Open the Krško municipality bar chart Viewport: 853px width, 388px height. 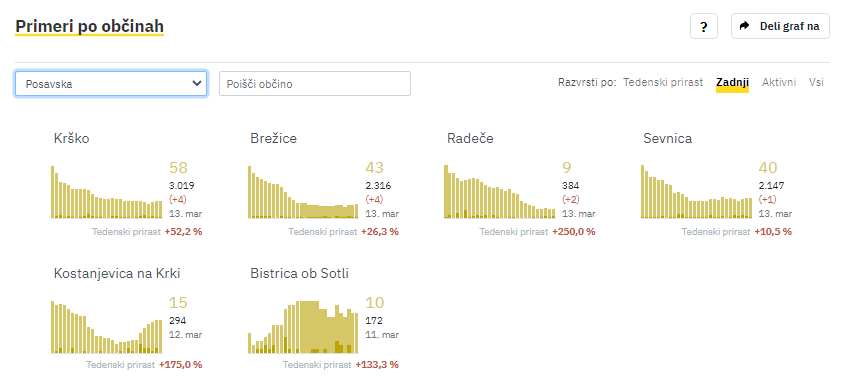[x=107, y=192]
